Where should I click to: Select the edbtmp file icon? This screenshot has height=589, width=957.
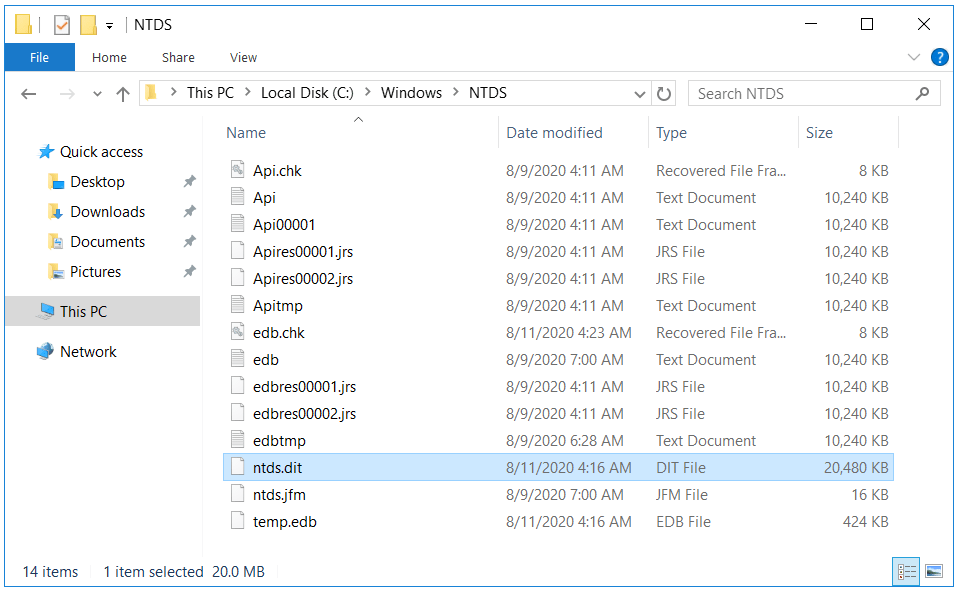pos(238,439)
